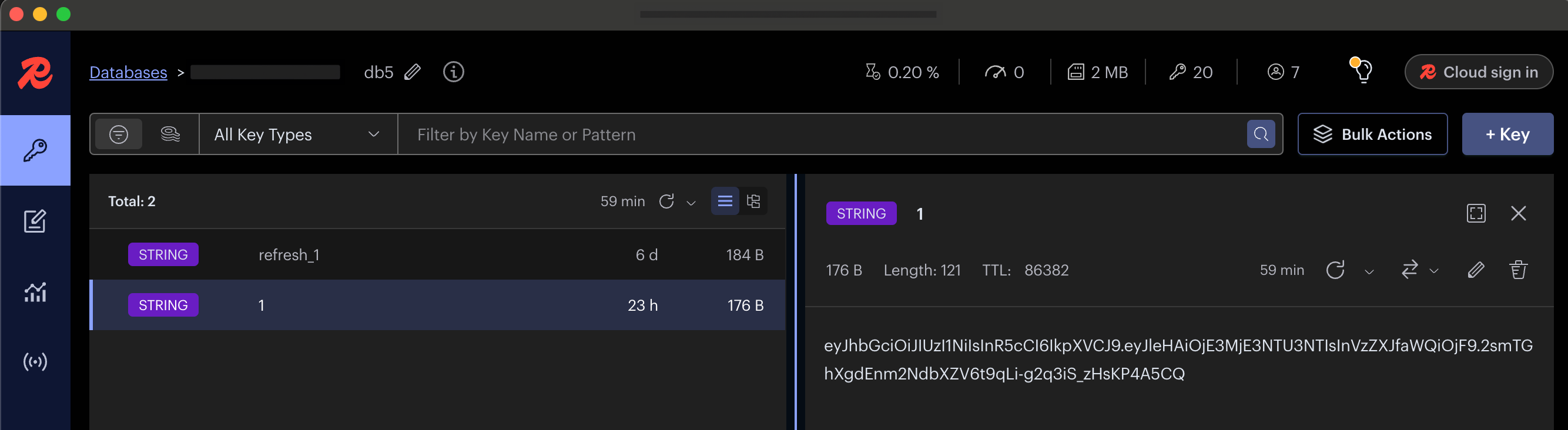Open the All Key Types dropdown
Image resolution: width=1568 pixels, height=430 pixels.
pos(299,134)
